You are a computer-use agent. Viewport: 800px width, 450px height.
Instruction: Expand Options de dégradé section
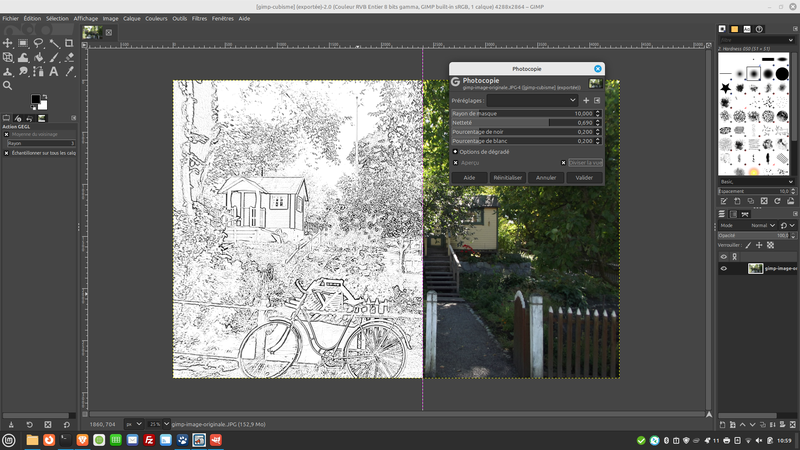[x=456, y=151]
